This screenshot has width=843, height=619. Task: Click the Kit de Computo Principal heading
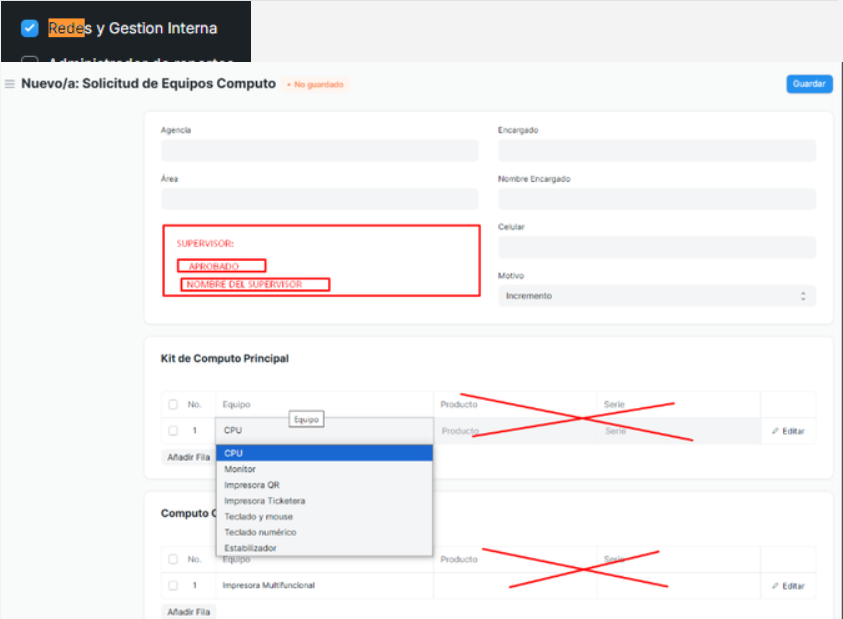(x=225, y=358)
